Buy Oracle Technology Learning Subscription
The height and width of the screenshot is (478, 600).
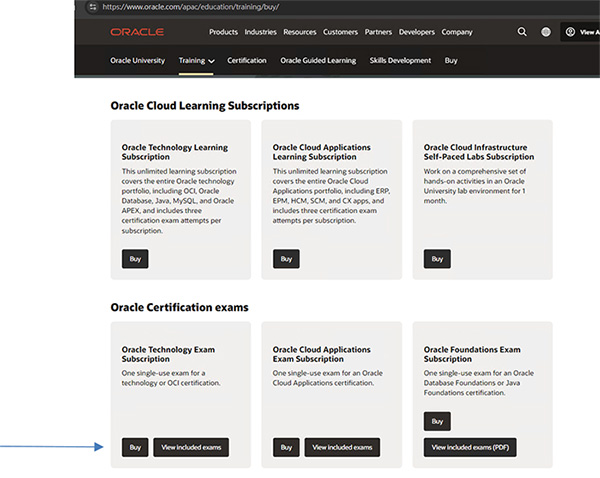click(135, 259)
